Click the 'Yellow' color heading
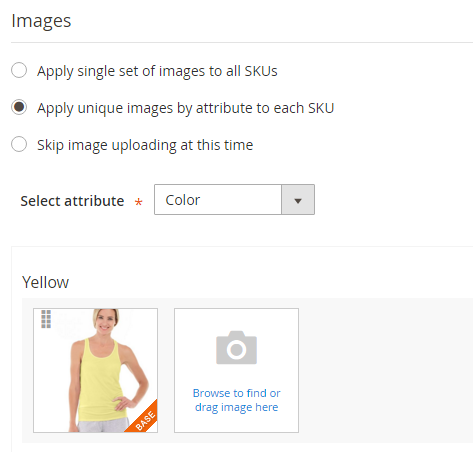This screenshot has width=473, height=452. click(45, 282)
